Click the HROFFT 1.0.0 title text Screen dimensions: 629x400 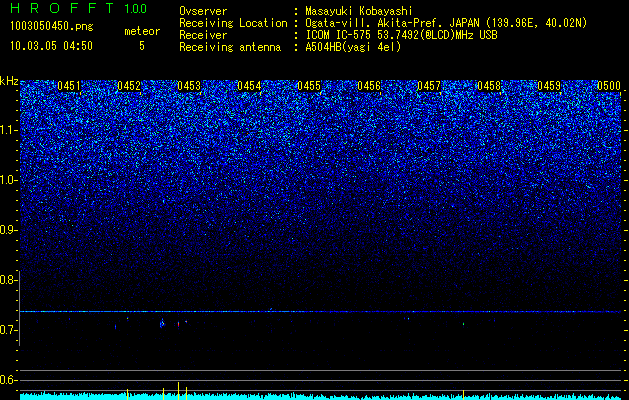(79, 8)
